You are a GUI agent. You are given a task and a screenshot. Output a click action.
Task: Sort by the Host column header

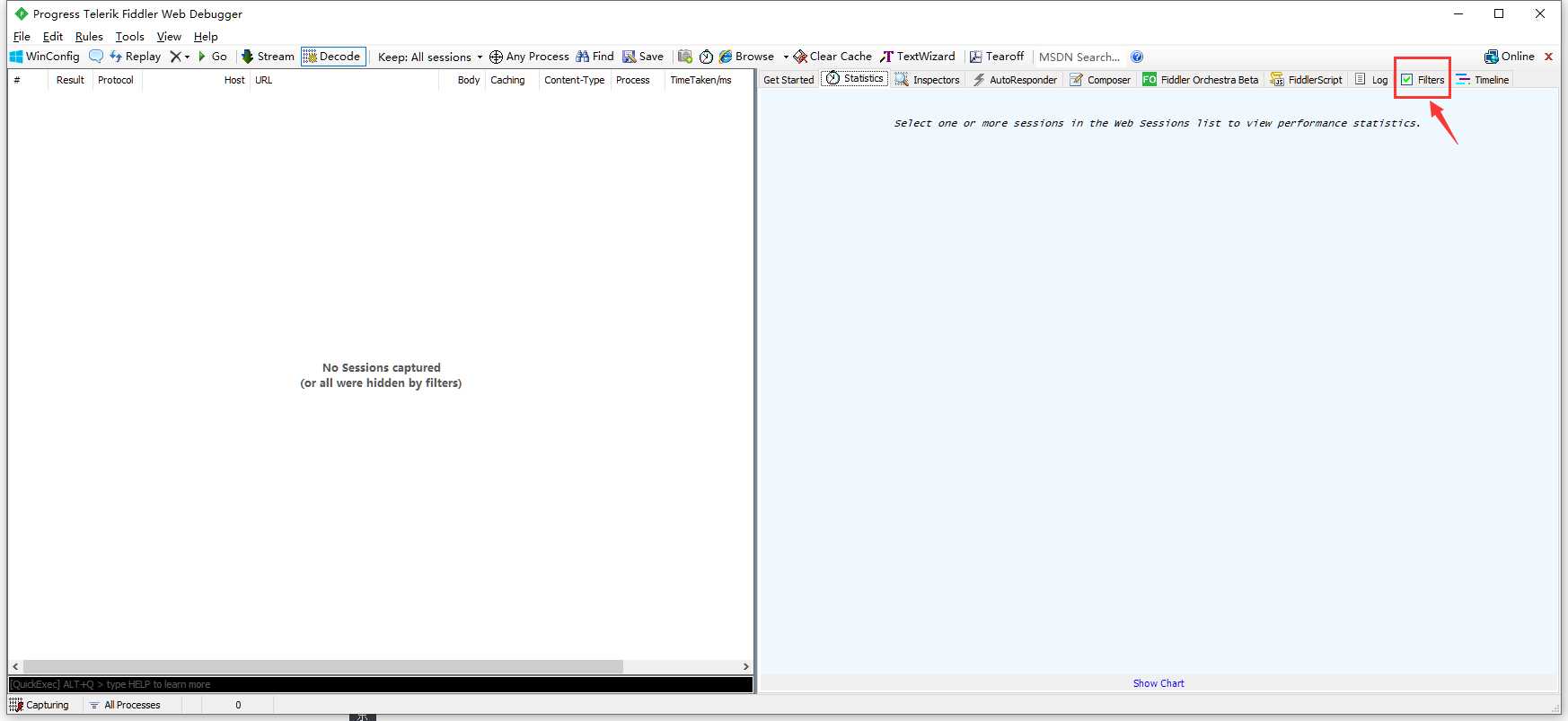pyautogui.click(x=196, y=80)
